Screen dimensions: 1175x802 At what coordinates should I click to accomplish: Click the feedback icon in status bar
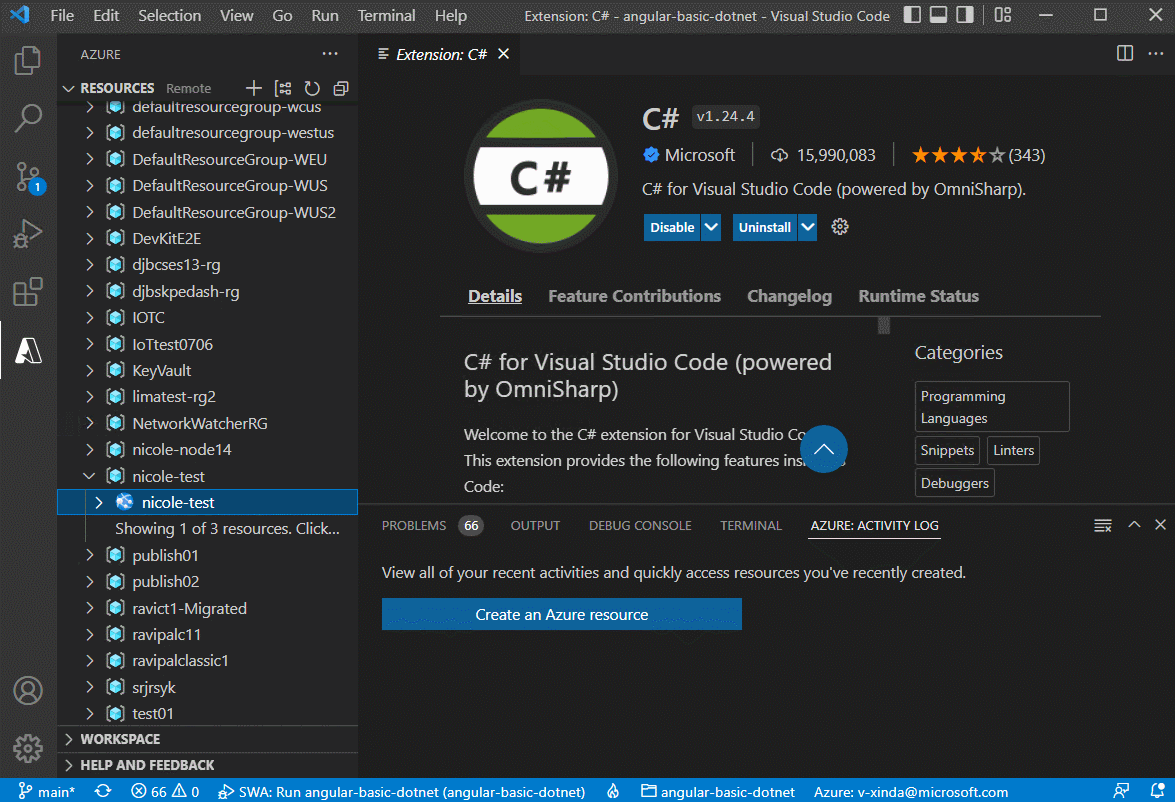point(1121,791)
